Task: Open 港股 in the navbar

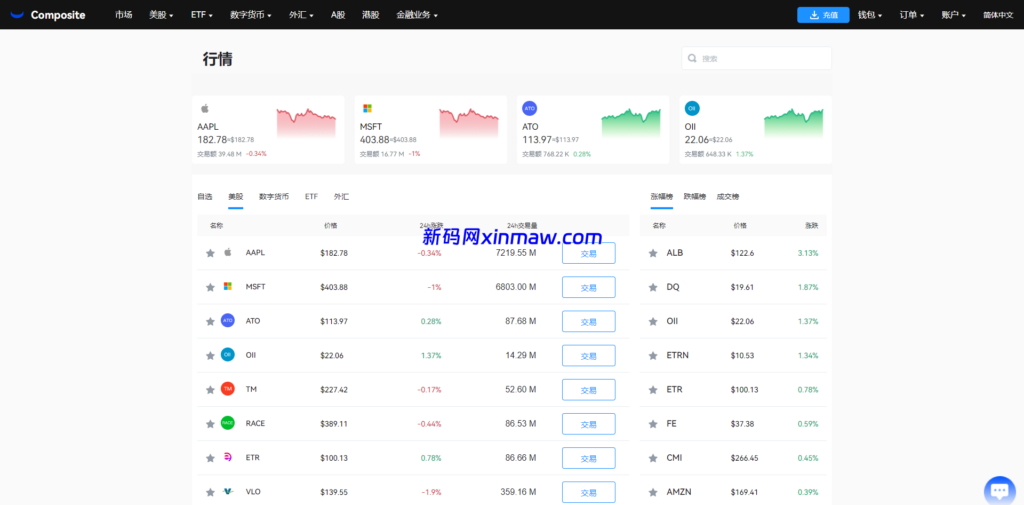Action: [x=370, y=14]
